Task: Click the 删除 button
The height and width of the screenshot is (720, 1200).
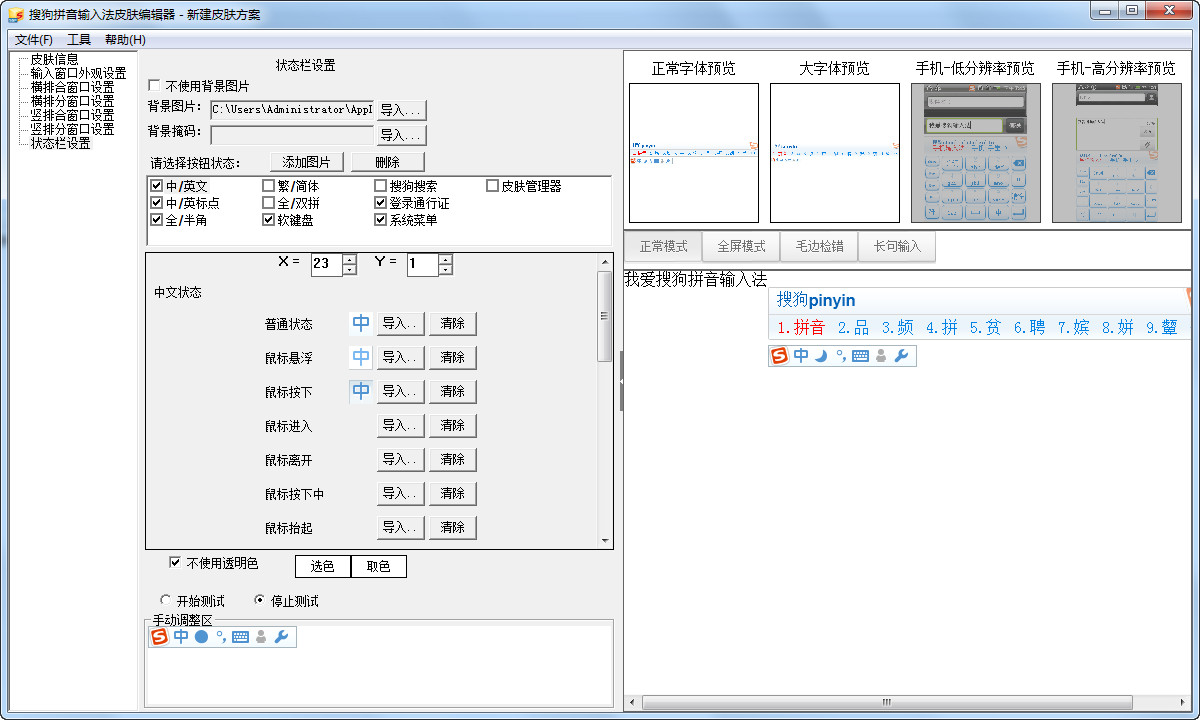Action: click(387, 162)
